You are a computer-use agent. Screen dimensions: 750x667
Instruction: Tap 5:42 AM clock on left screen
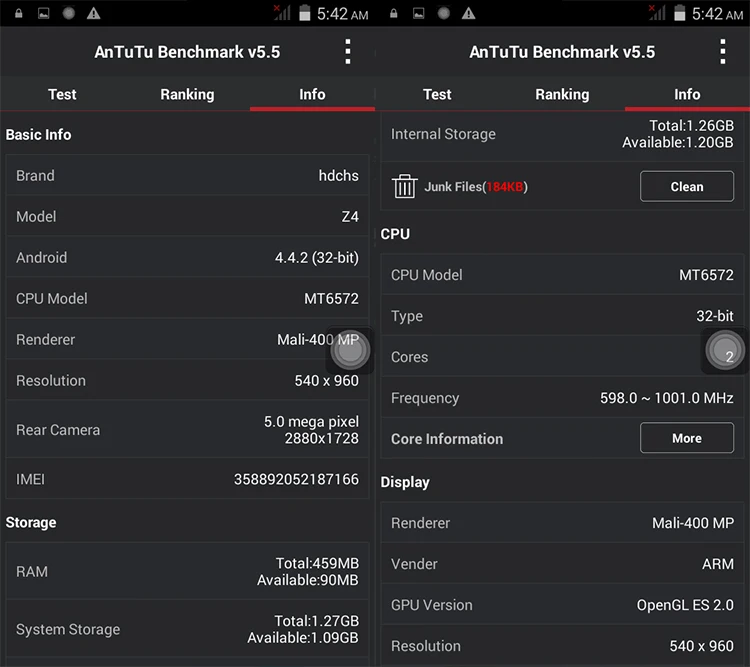pos(342,14)
